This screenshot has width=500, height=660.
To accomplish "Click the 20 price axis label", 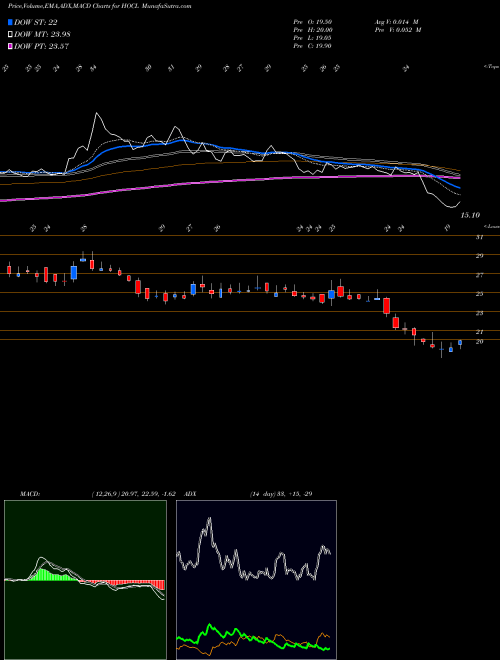I will click(479, 341).
